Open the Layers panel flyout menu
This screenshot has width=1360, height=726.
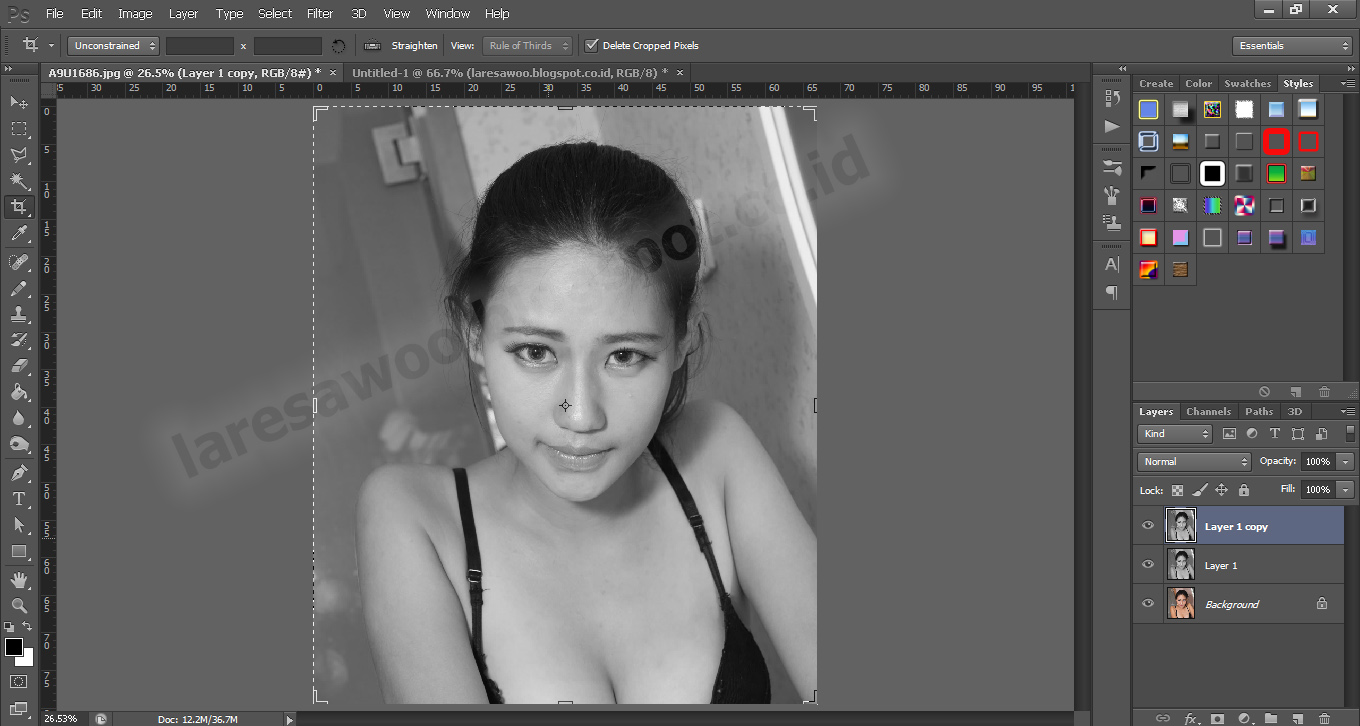1348,412
